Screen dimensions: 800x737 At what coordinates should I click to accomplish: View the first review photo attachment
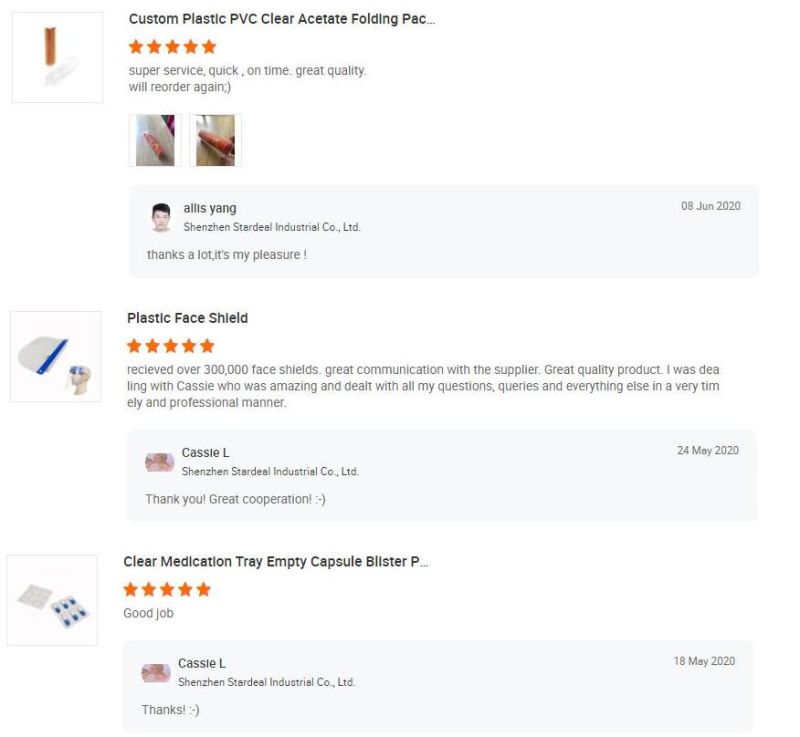click(x=154, y=140)
